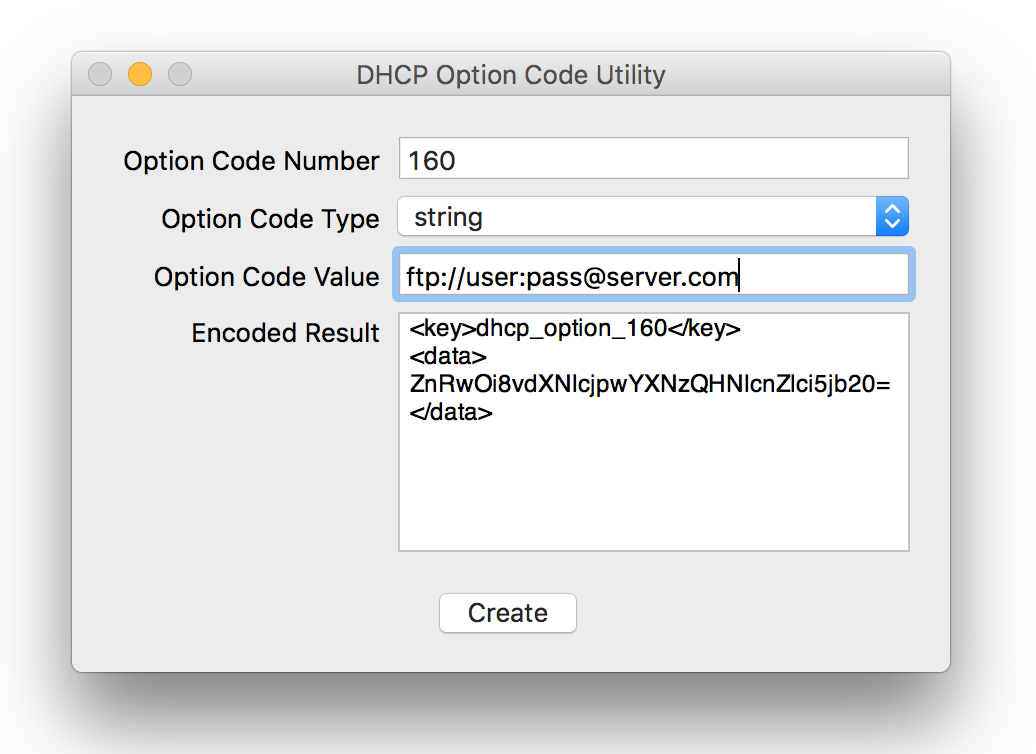Click the Option Code Number label
Screen dimensions: 1036x754
(251, 161)
